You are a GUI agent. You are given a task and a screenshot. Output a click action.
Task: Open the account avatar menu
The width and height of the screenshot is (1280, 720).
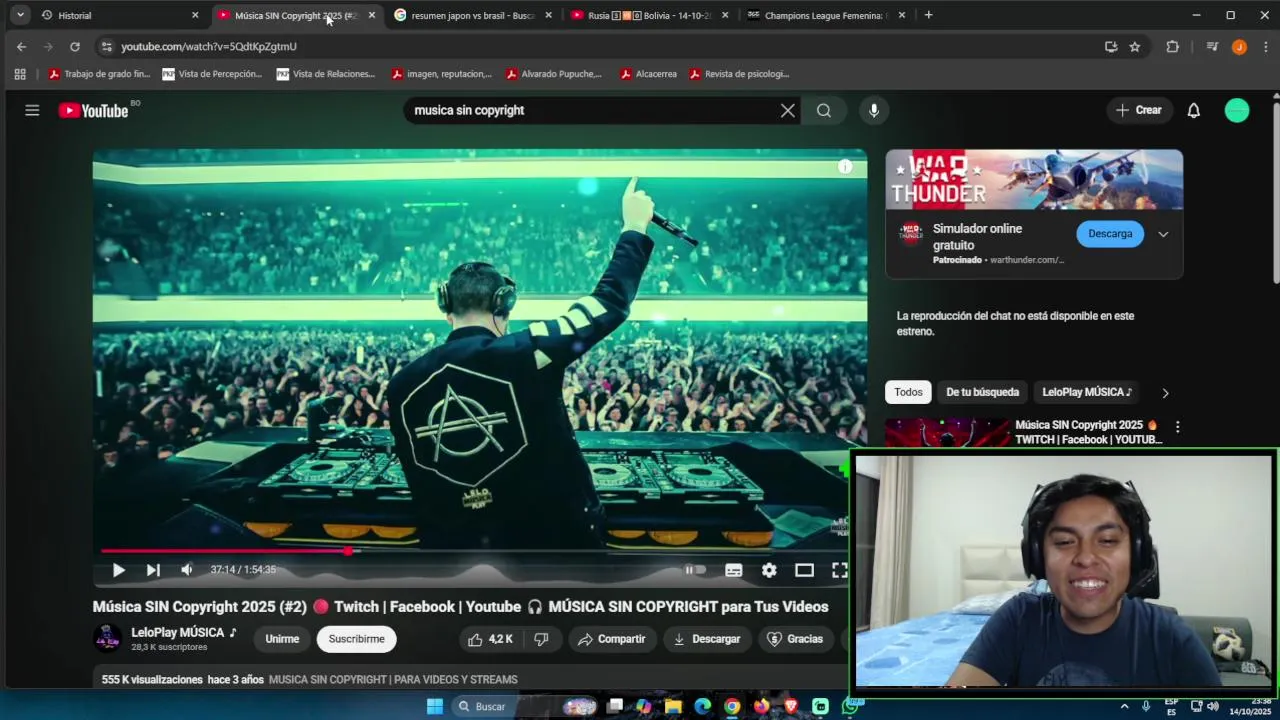(1237, 110)
